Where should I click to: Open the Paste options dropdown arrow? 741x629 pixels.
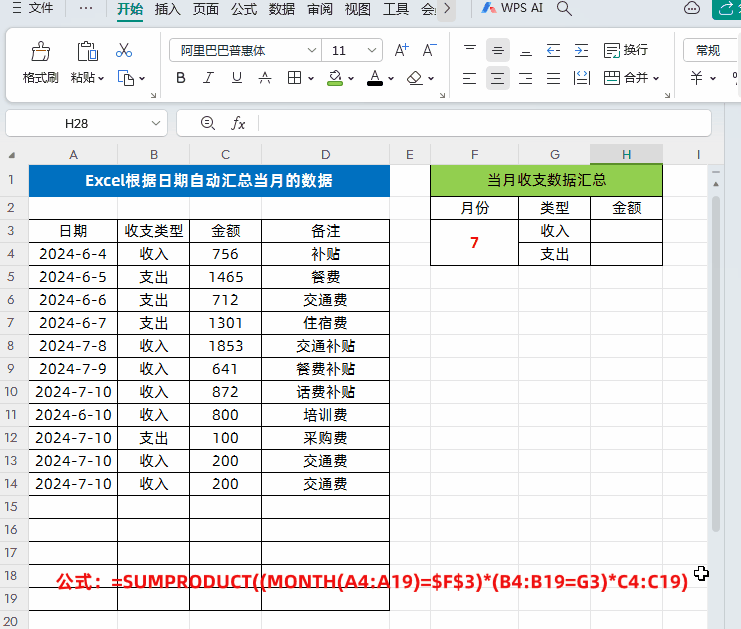tap(101, 78)
